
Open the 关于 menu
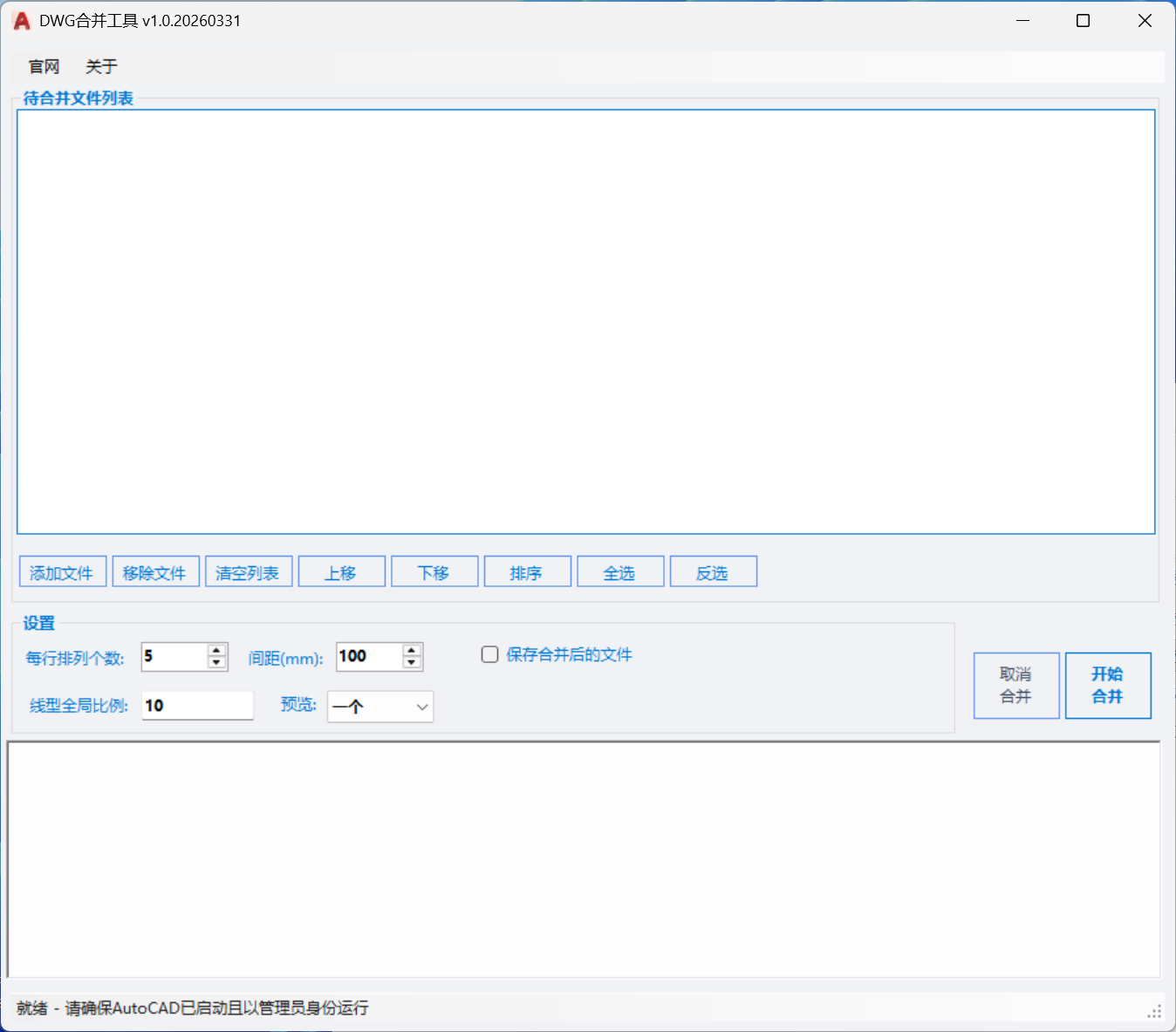tap(101, 66)
